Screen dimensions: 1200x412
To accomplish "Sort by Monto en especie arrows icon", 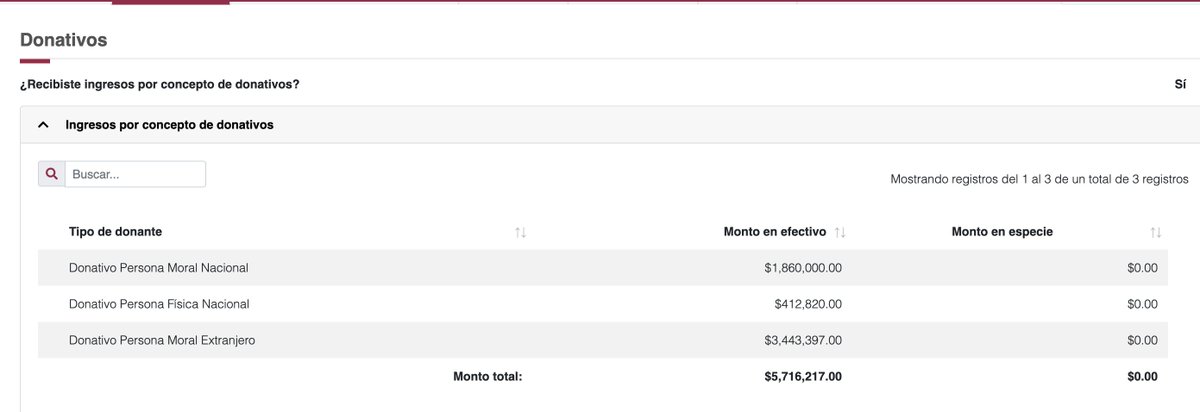I will coord(1156,232).
